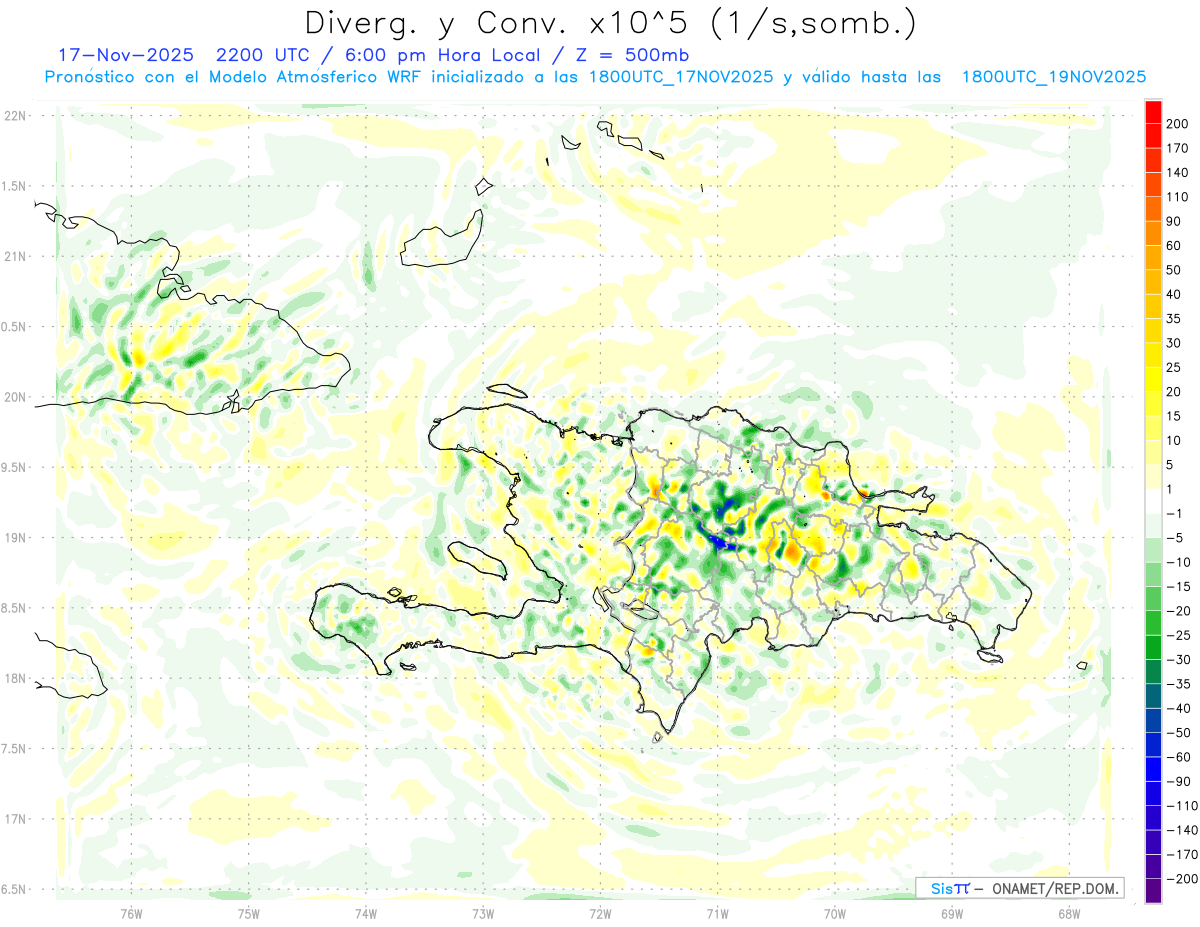Click the positive '15' legend value
The height and width of the screenshot is (927, 1200).
coord(1175,416)
